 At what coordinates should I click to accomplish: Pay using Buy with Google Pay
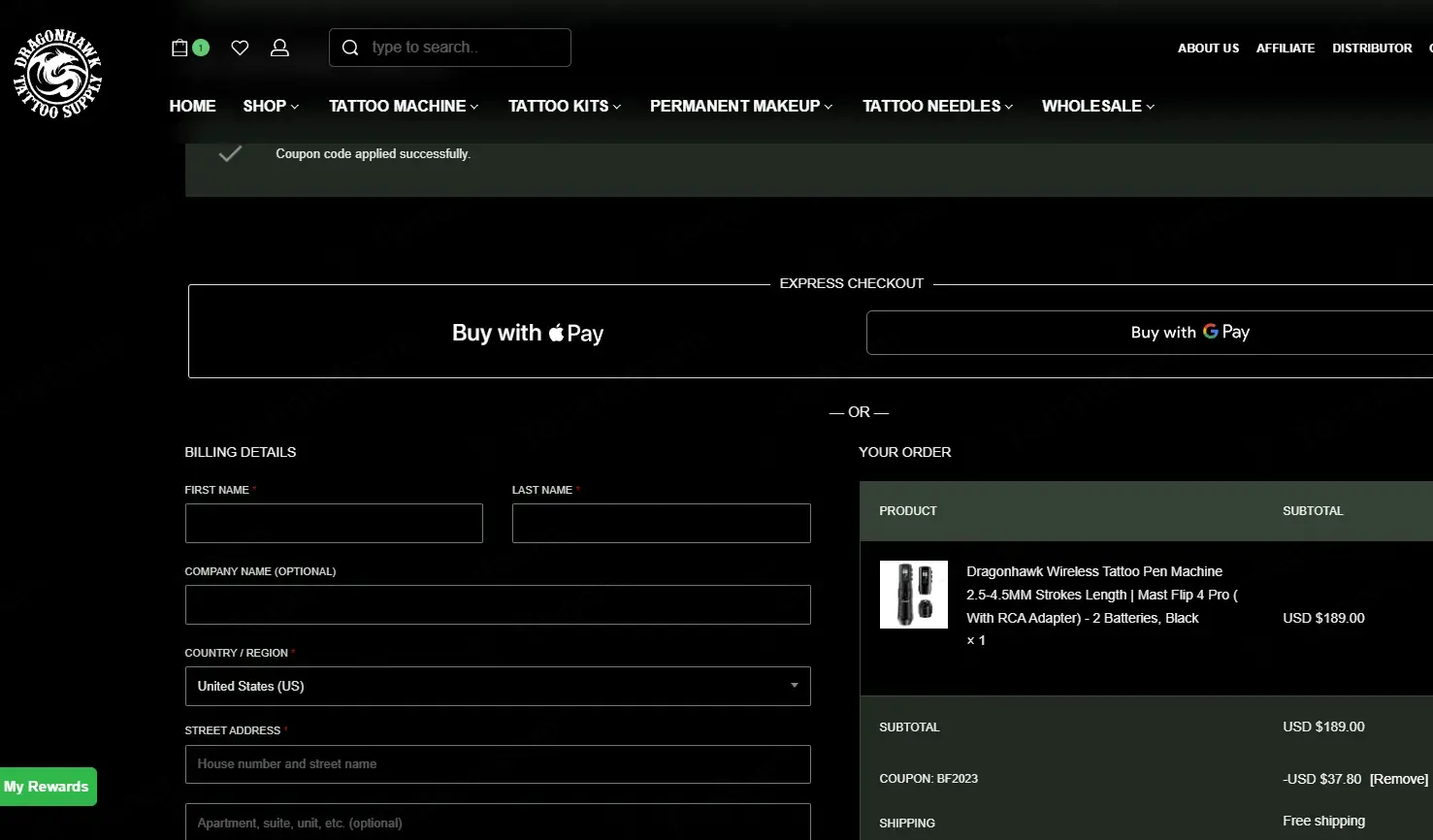point(1150,333)
